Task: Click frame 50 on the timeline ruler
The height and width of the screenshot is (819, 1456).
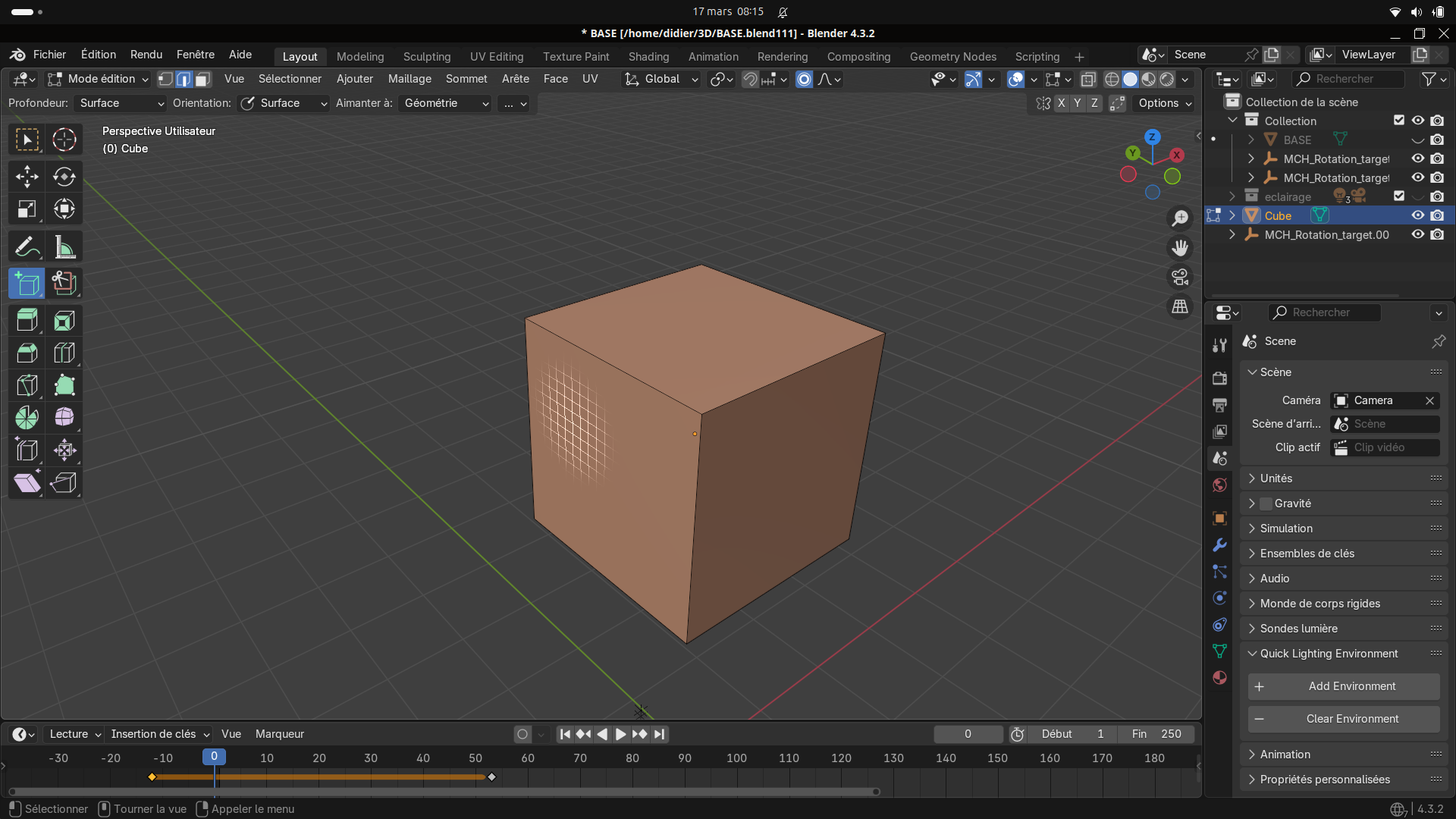Action: [x=475, y=758]
